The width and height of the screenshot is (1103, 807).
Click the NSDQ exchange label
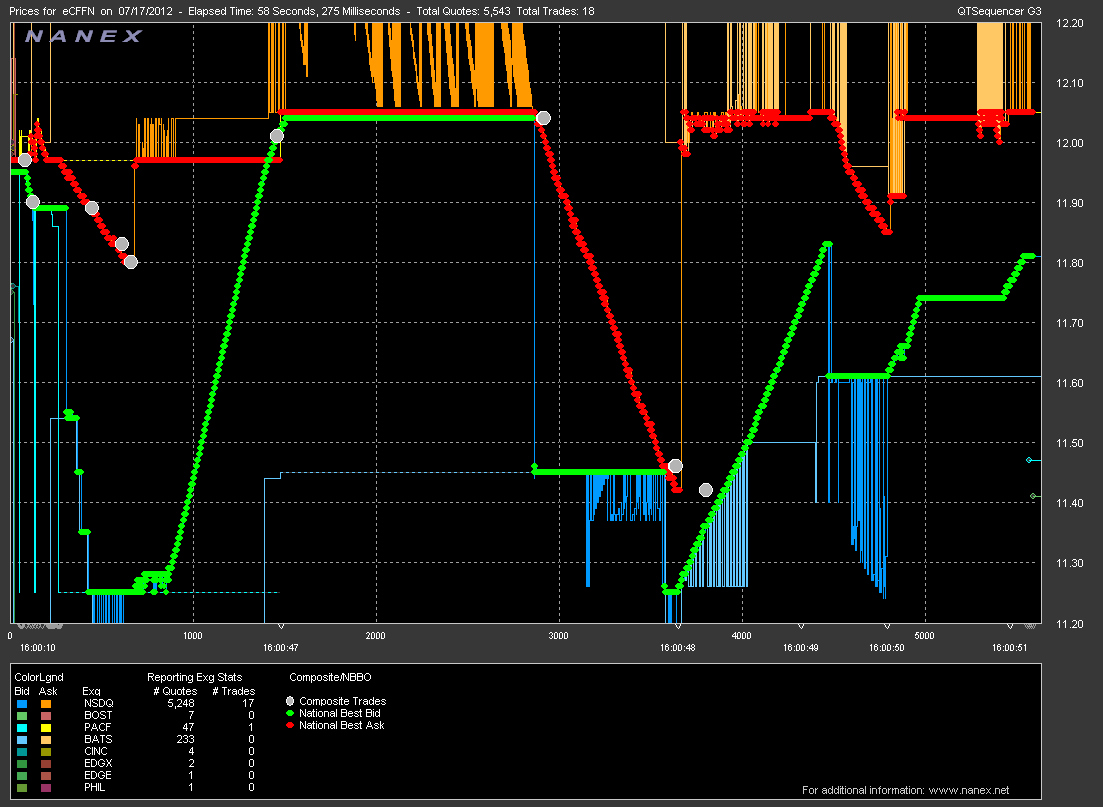98,703
